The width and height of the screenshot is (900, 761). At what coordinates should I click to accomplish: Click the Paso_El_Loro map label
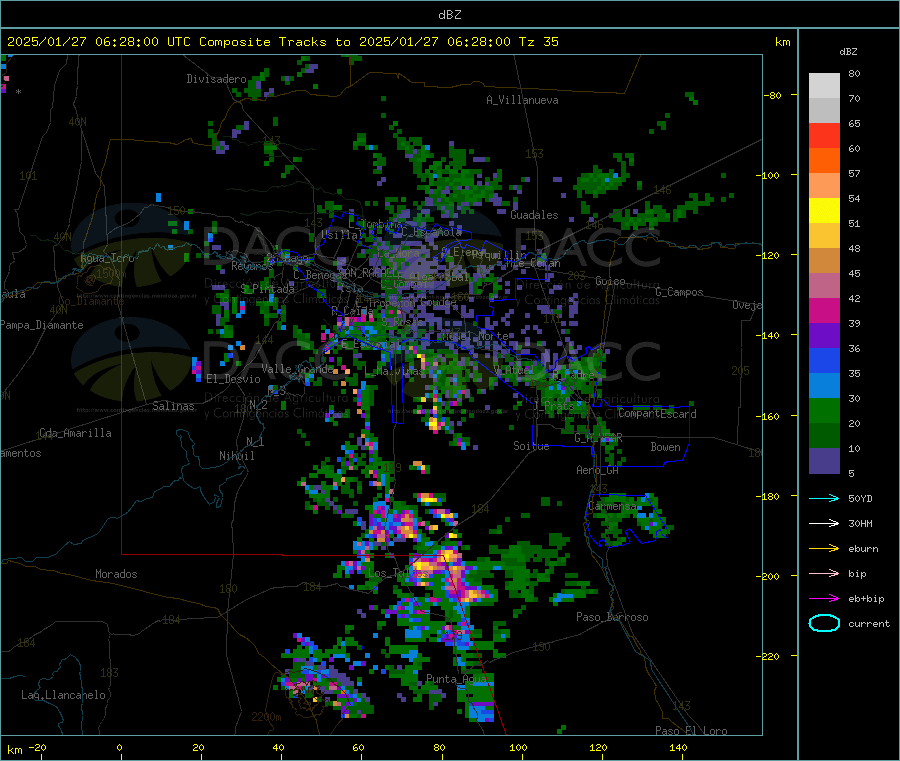691,731
